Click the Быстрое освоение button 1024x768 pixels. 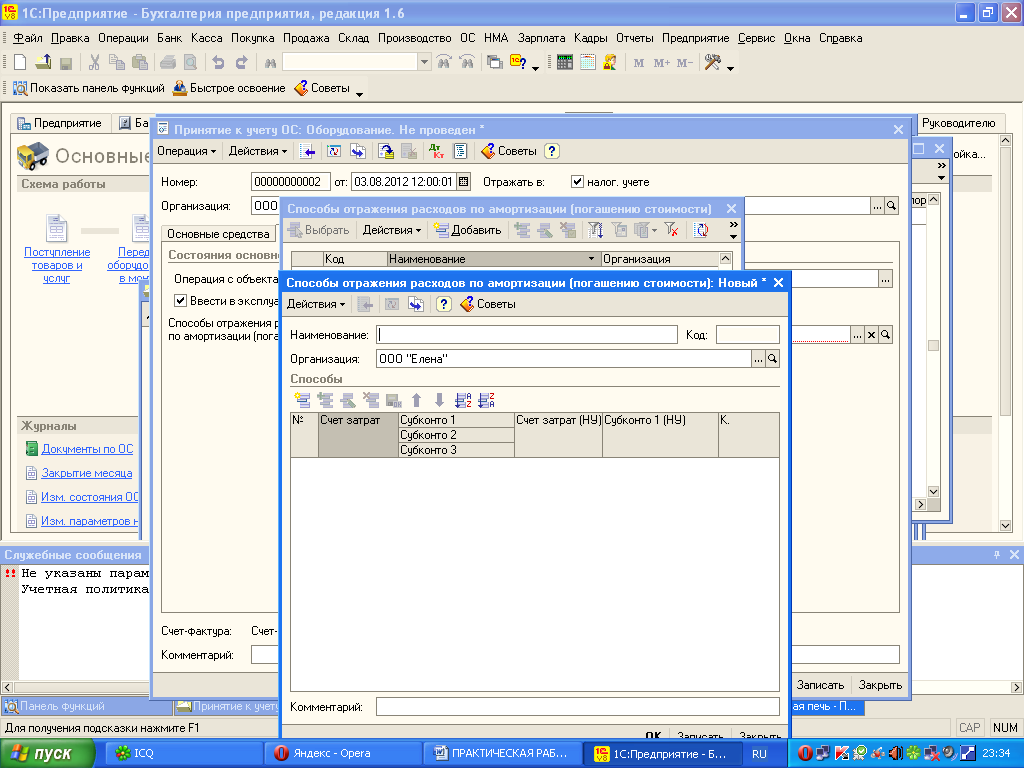229,88
